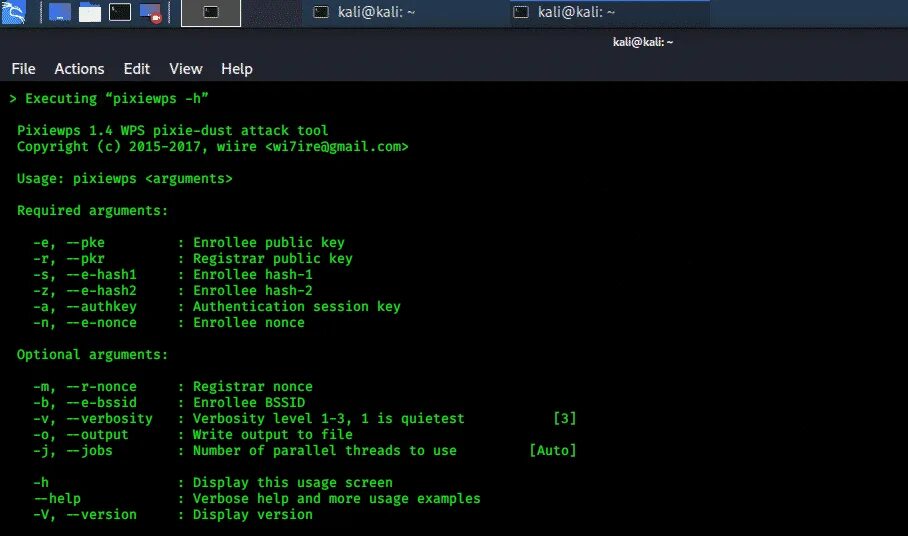Screen dimensions: 908x536
Task: Click the Enrollee hash-2 description
Action: click(252, 291)
